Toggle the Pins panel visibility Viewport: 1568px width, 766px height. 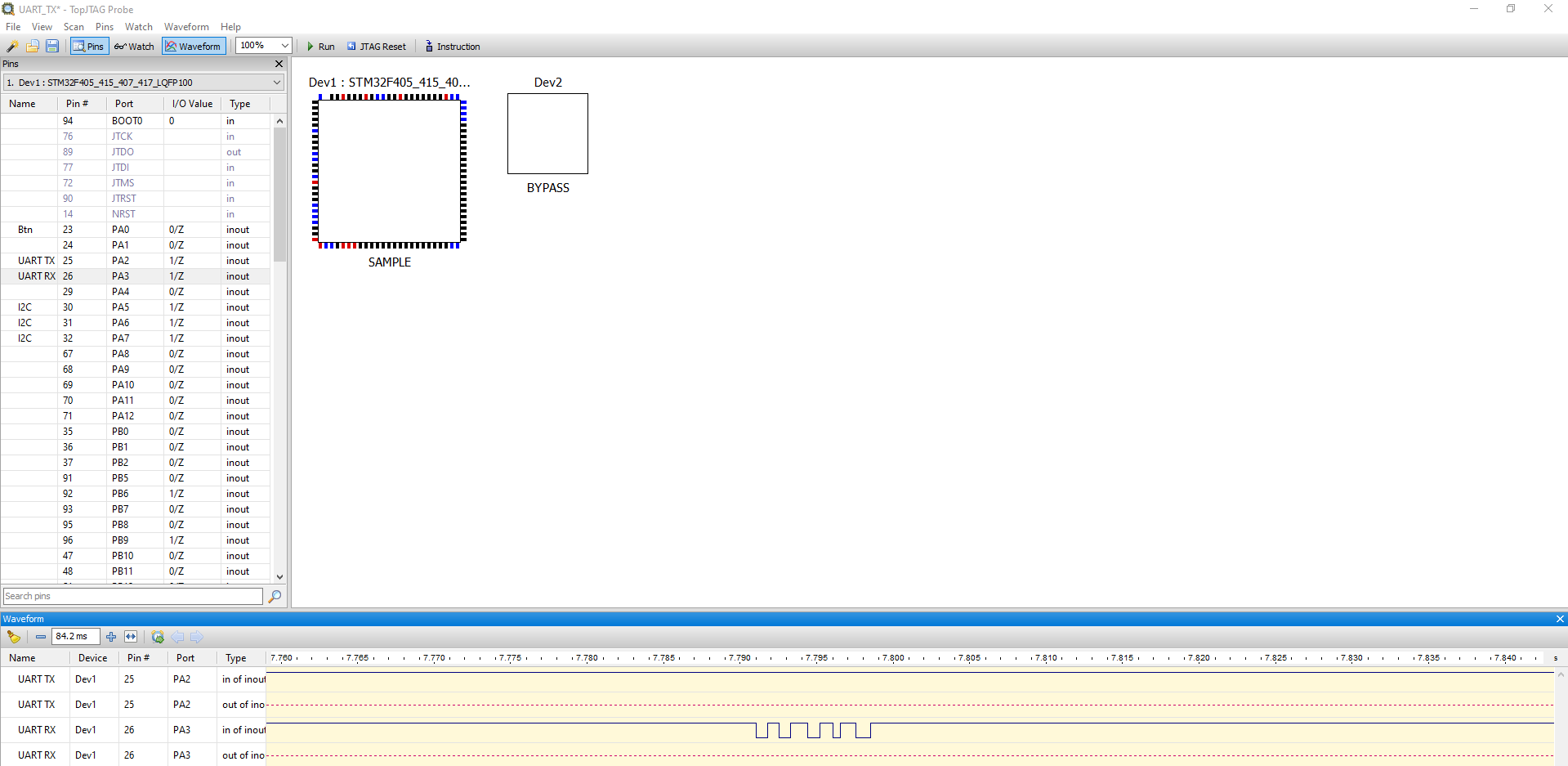tap(89, 46)
